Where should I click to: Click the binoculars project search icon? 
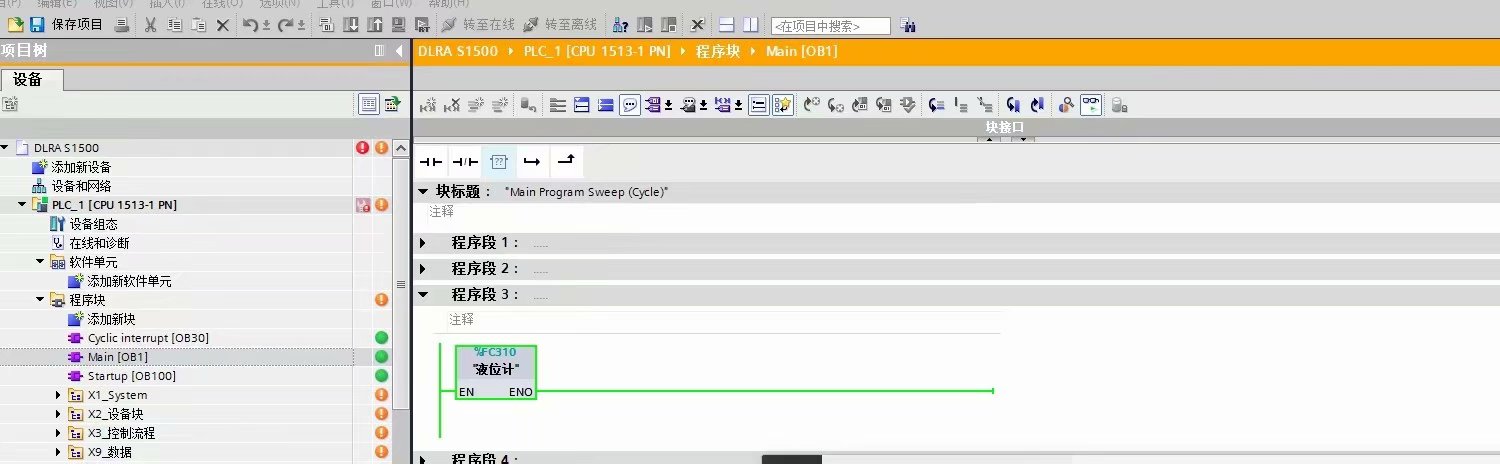[x=908, y=26]
